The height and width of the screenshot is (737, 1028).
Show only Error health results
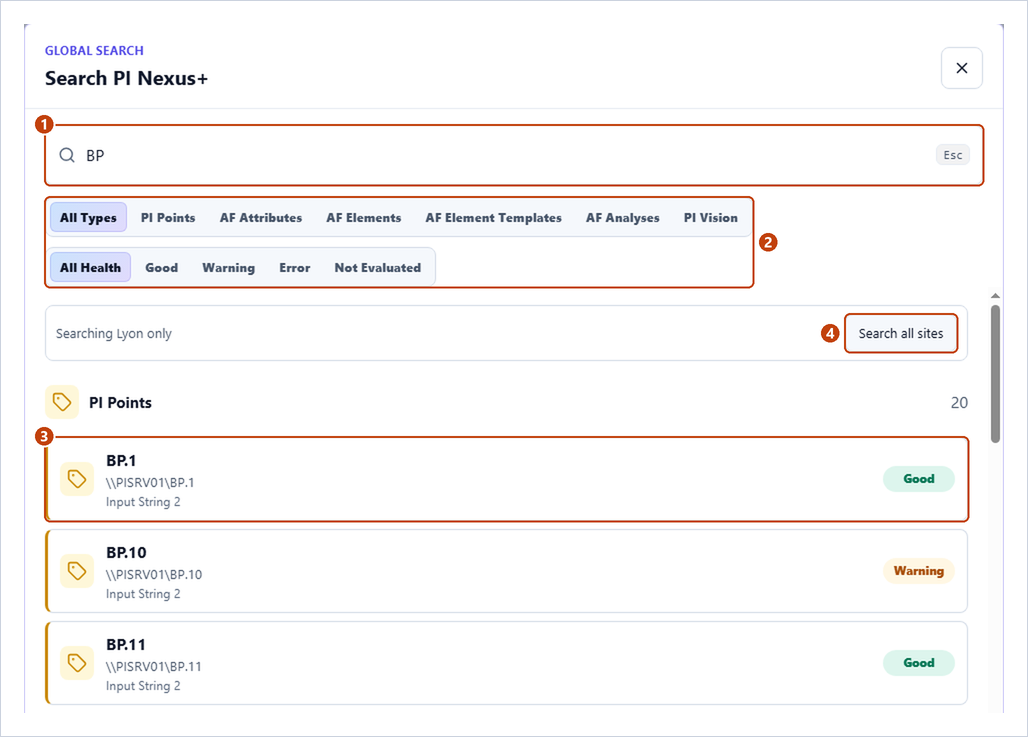[294, 268]
